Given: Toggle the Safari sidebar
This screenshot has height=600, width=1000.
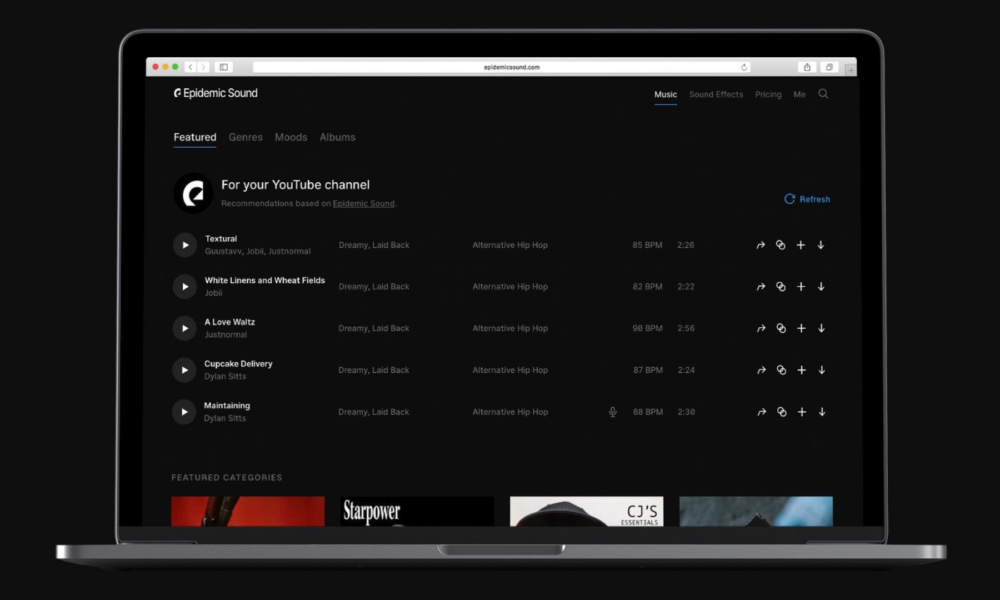Looking at the screenshot, I should (x=224, y=67).
